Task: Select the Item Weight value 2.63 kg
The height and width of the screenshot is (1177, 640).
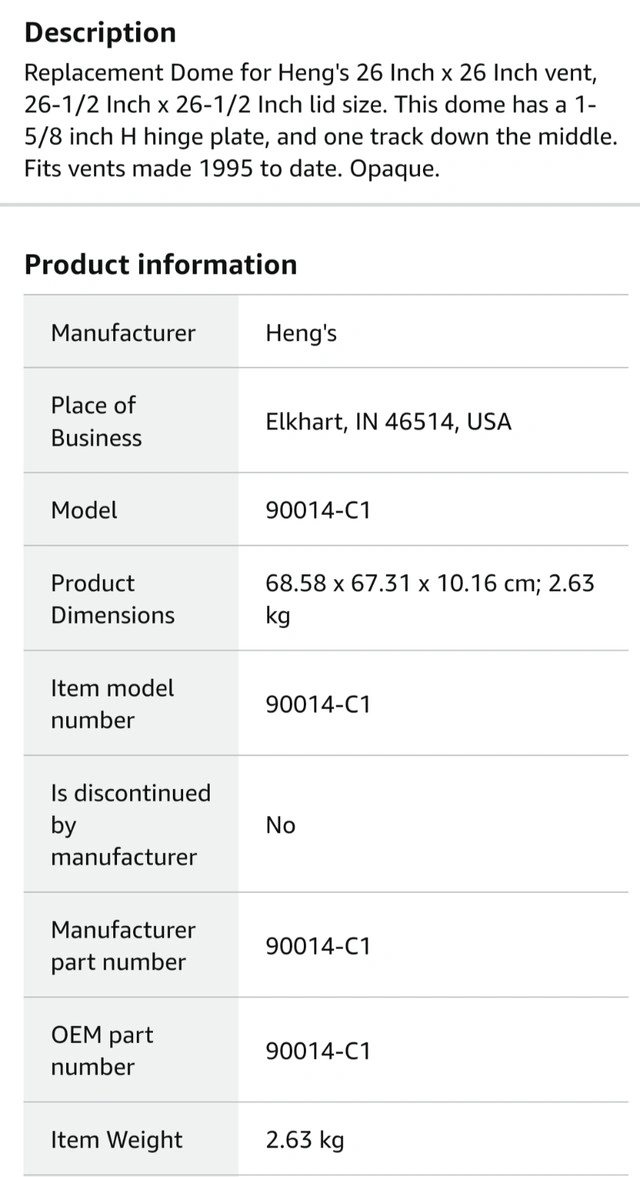Action: coord(305,1140)
